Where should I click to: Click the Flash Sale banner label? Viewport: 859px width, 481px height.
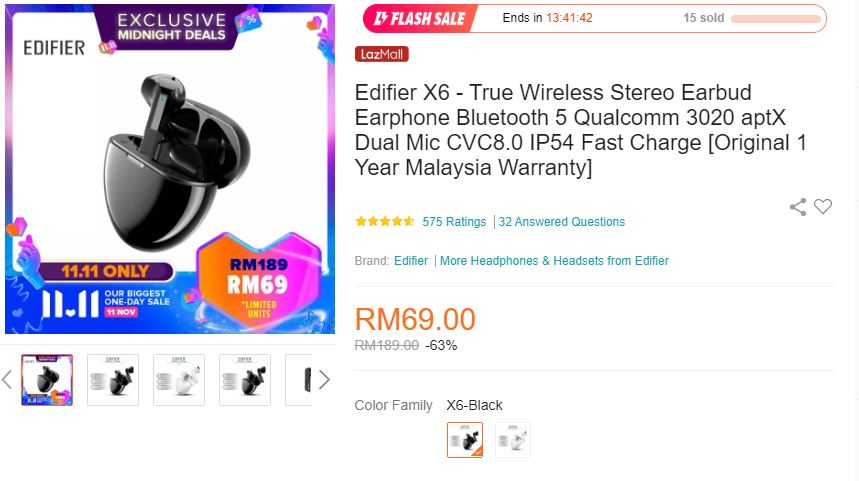420,19
